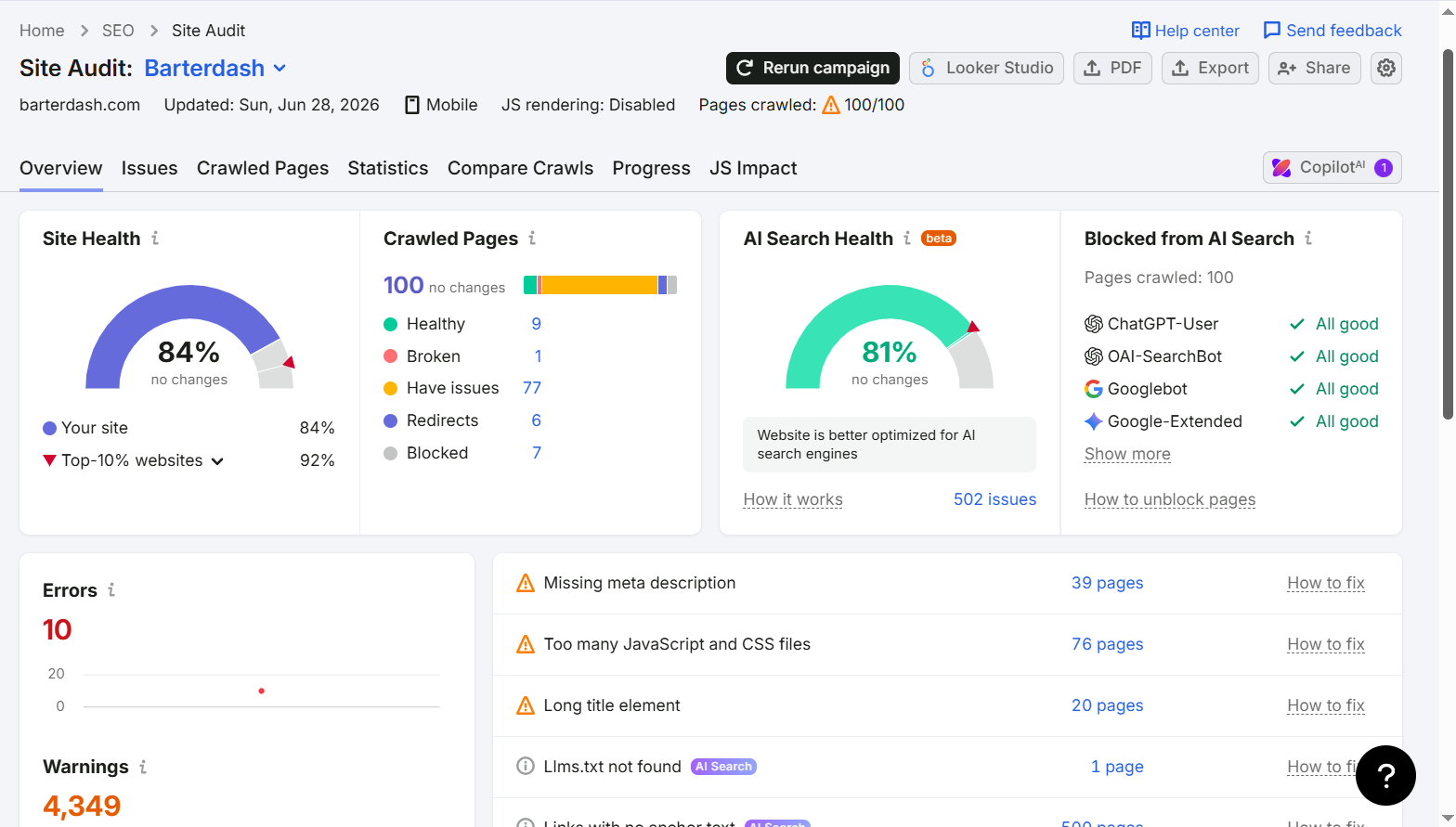The image size is (1456, 827).
Task: Click the Export button
Action: (1210, 68)
